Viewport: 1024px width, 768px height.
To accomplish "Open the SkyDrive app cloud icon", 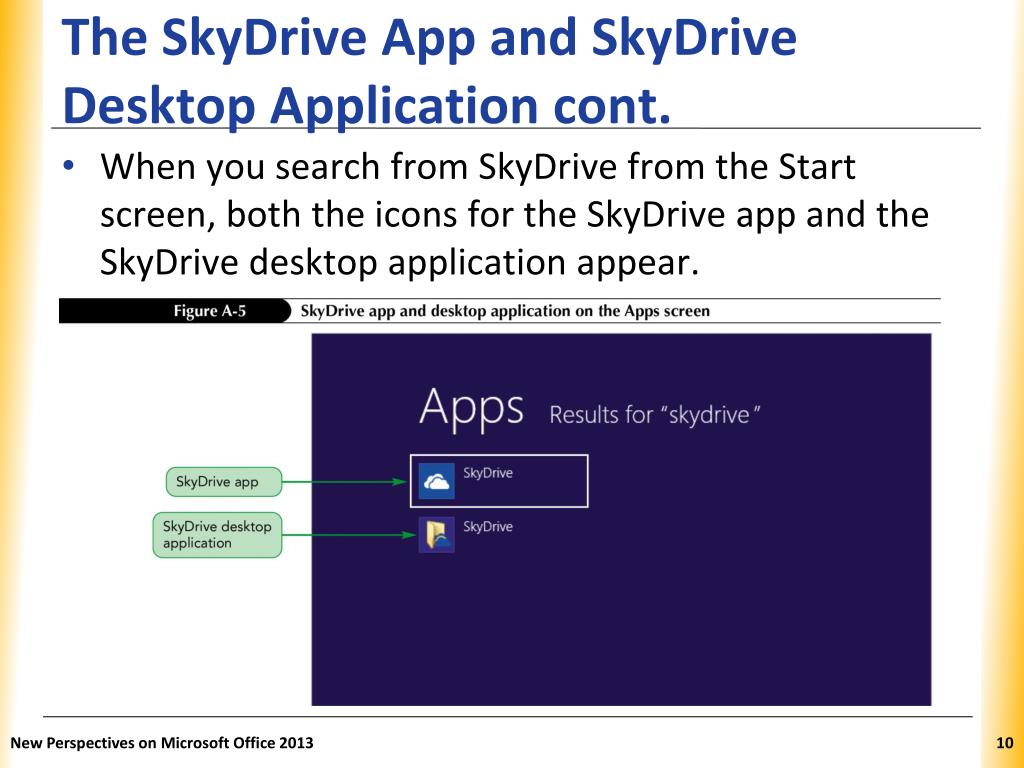I will pyautogui.click(x=436, y=481).
